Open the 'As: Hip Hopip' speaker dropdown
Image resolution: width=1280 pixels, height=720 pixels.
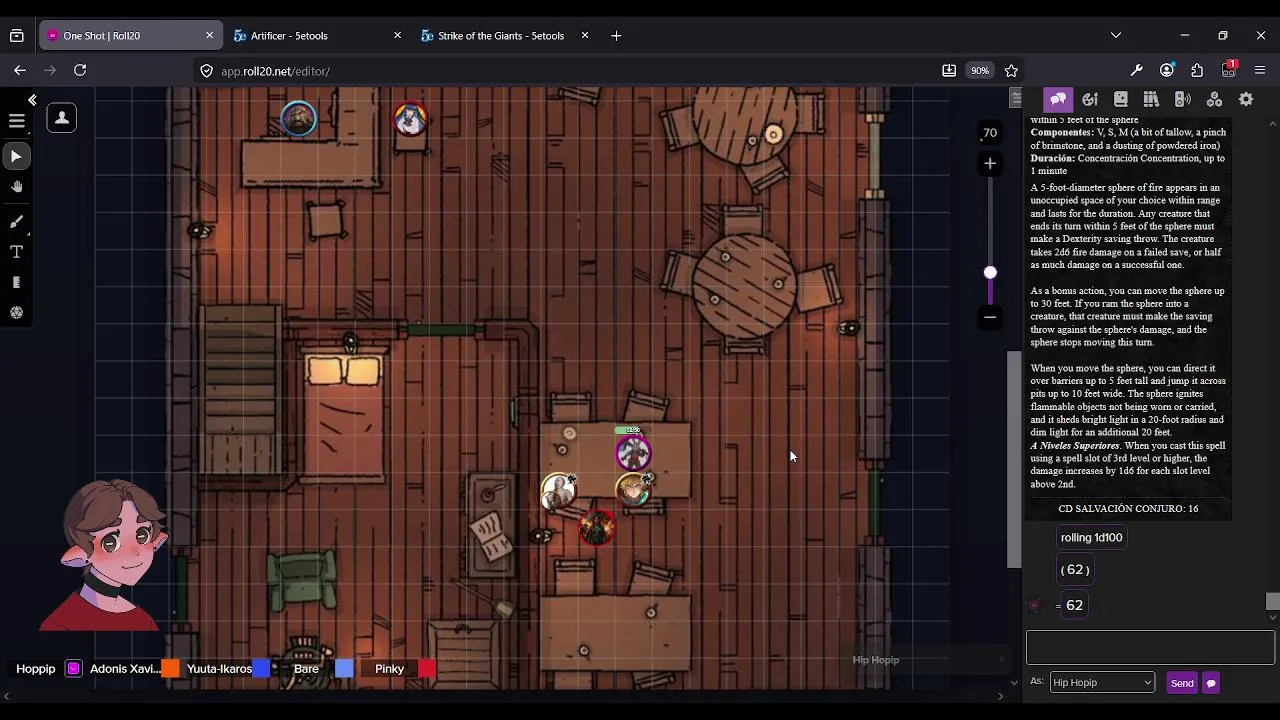pos(1102,682)
